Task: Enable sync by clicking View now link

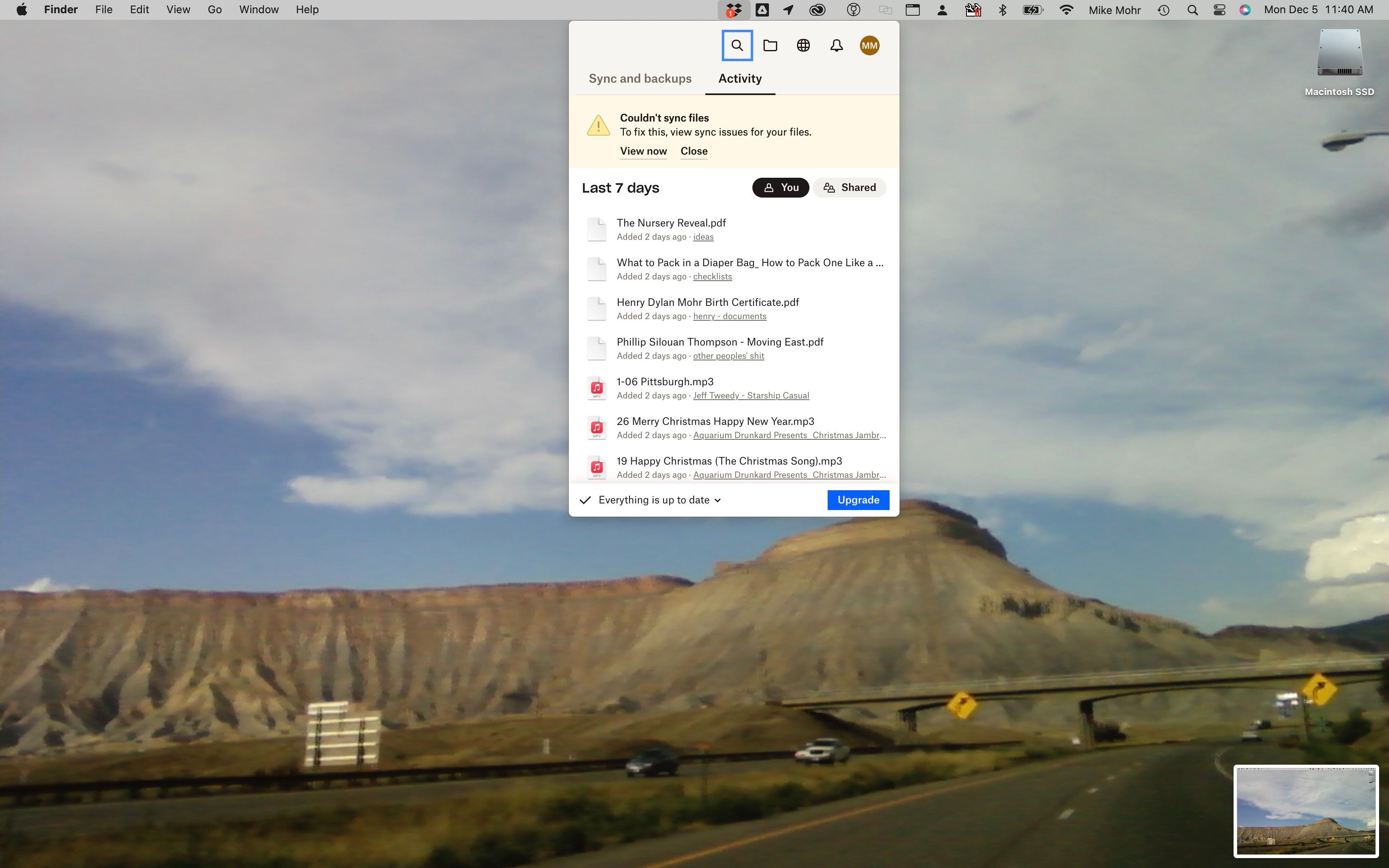Action: (x=643, y=151)
